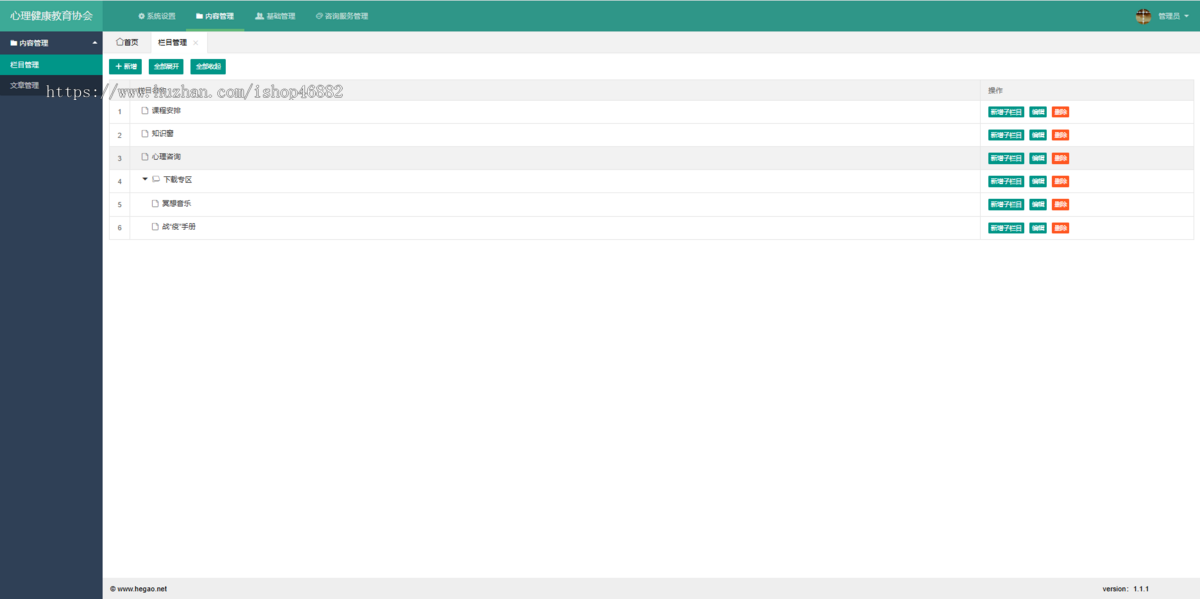
Task: Click the 心理咨询 row name
Action: click(x=167, y=157)
